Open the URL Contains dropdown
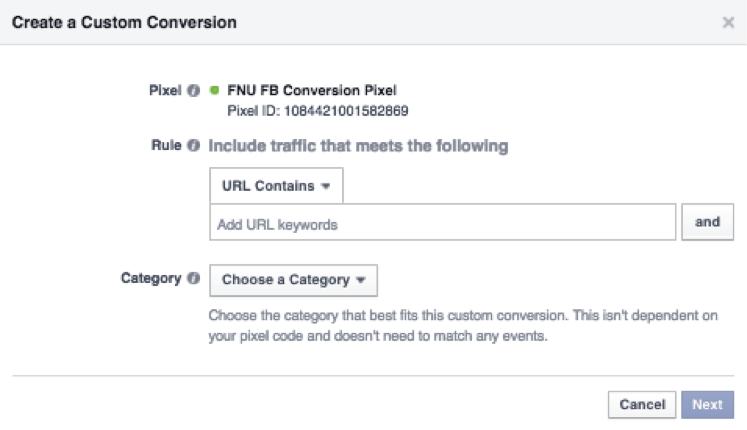 [x=276, y=186]
